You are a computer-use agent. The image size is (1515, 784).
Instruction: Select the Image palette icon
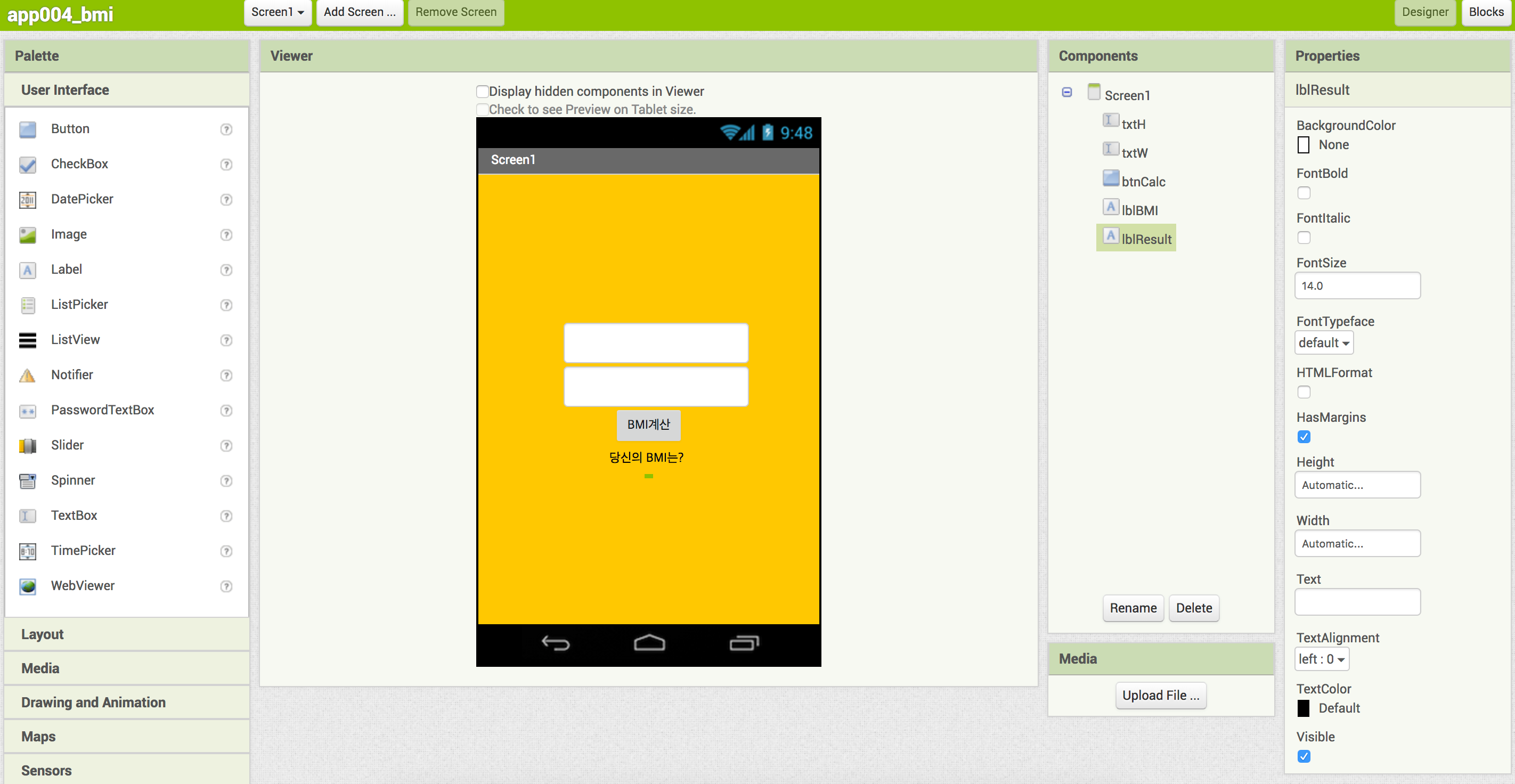[x=27, y=235]
